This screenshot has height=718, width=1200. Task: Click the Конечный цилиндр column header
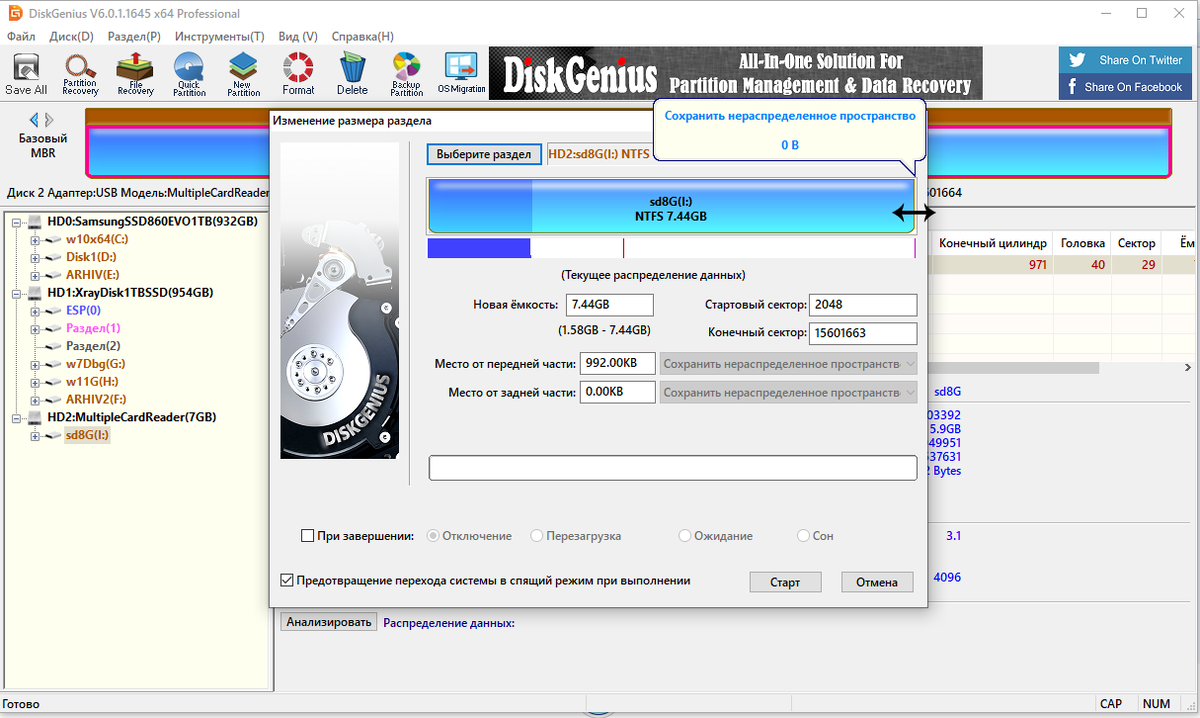pos(993,243)
